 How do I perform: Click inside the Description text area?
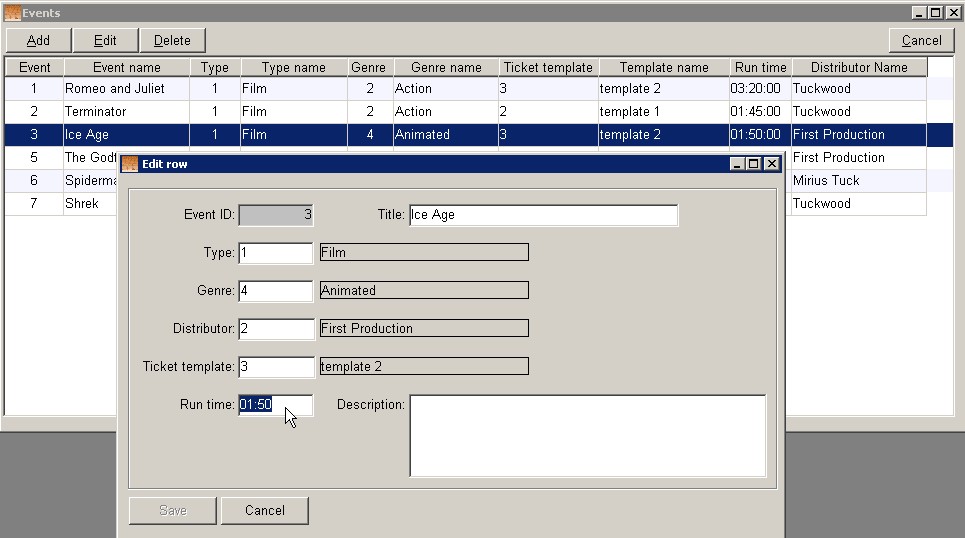587,435
